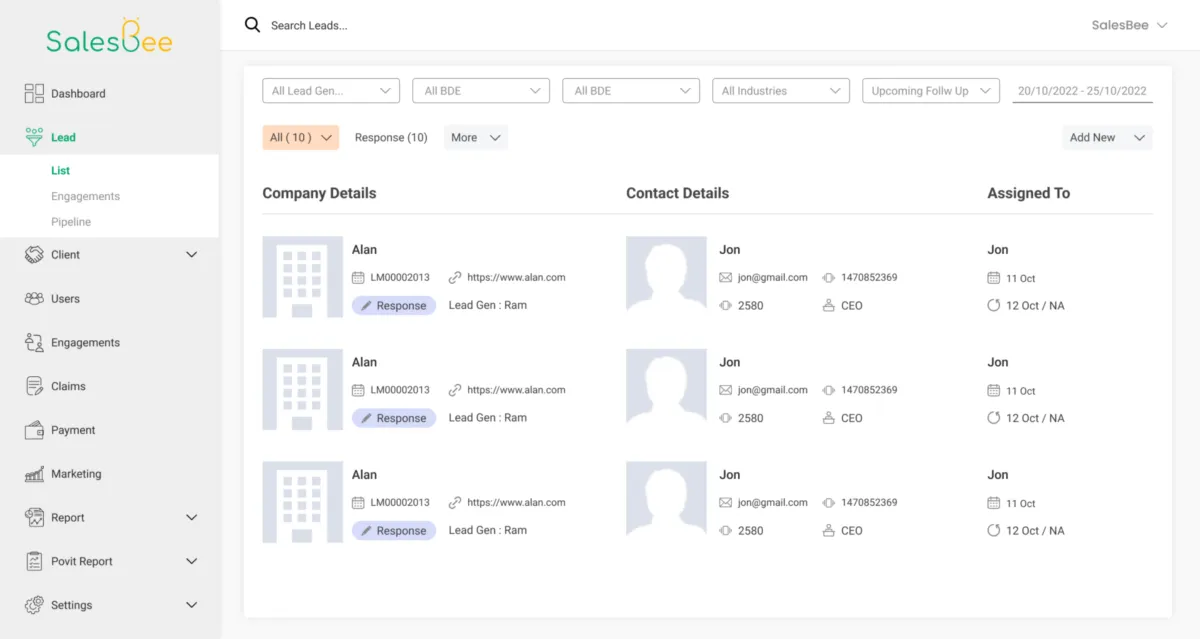Image resolution: width=1200 pixels, height=639 pixels.
Task: Open the All Industries dropdown
Action: pyautogui.click(x=781, y=91)
